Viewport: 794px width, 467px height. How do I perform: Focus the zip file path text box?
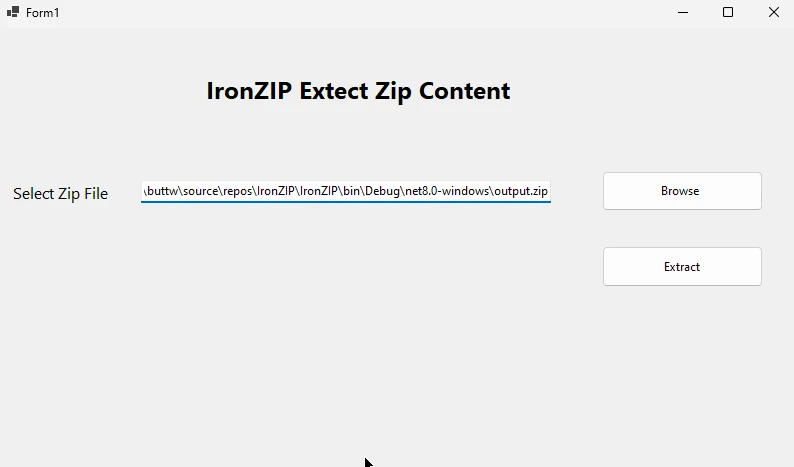(346, 191)
